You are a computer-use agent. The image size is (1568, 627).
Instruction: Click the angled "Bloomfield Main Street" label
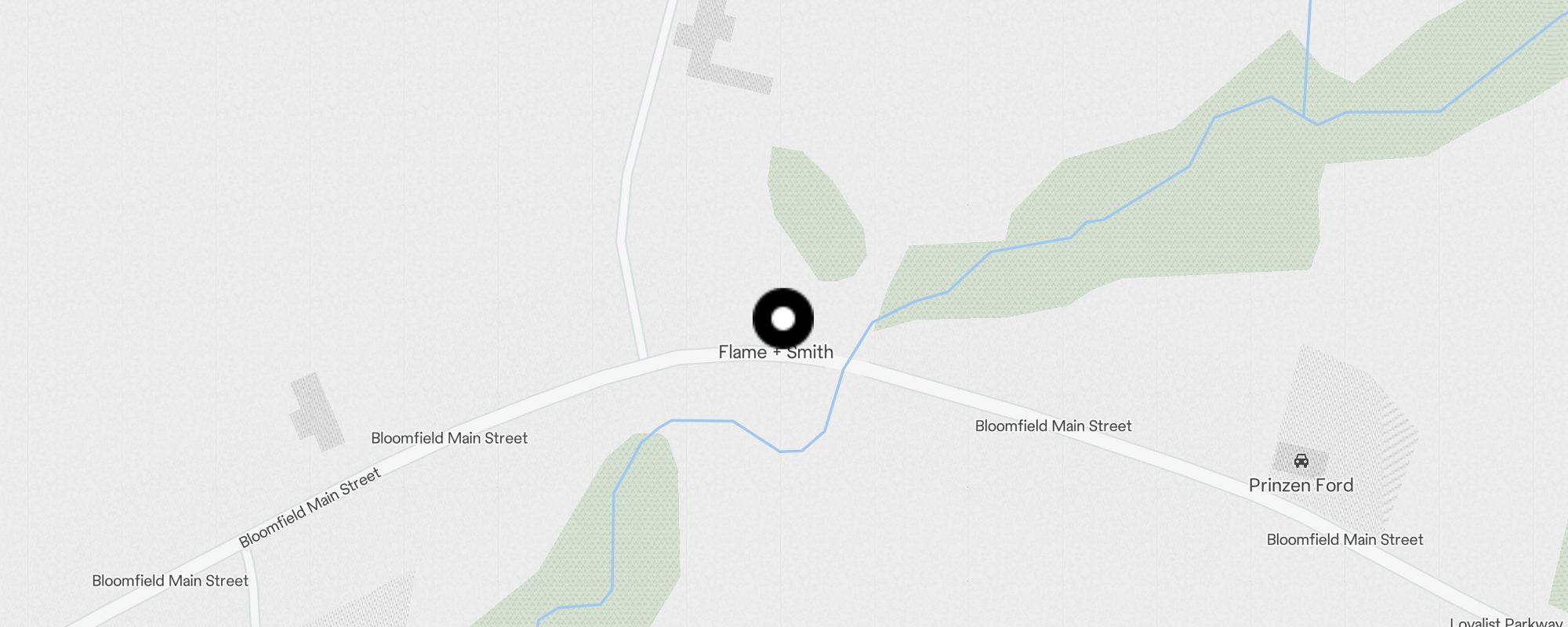coord(310,507)
